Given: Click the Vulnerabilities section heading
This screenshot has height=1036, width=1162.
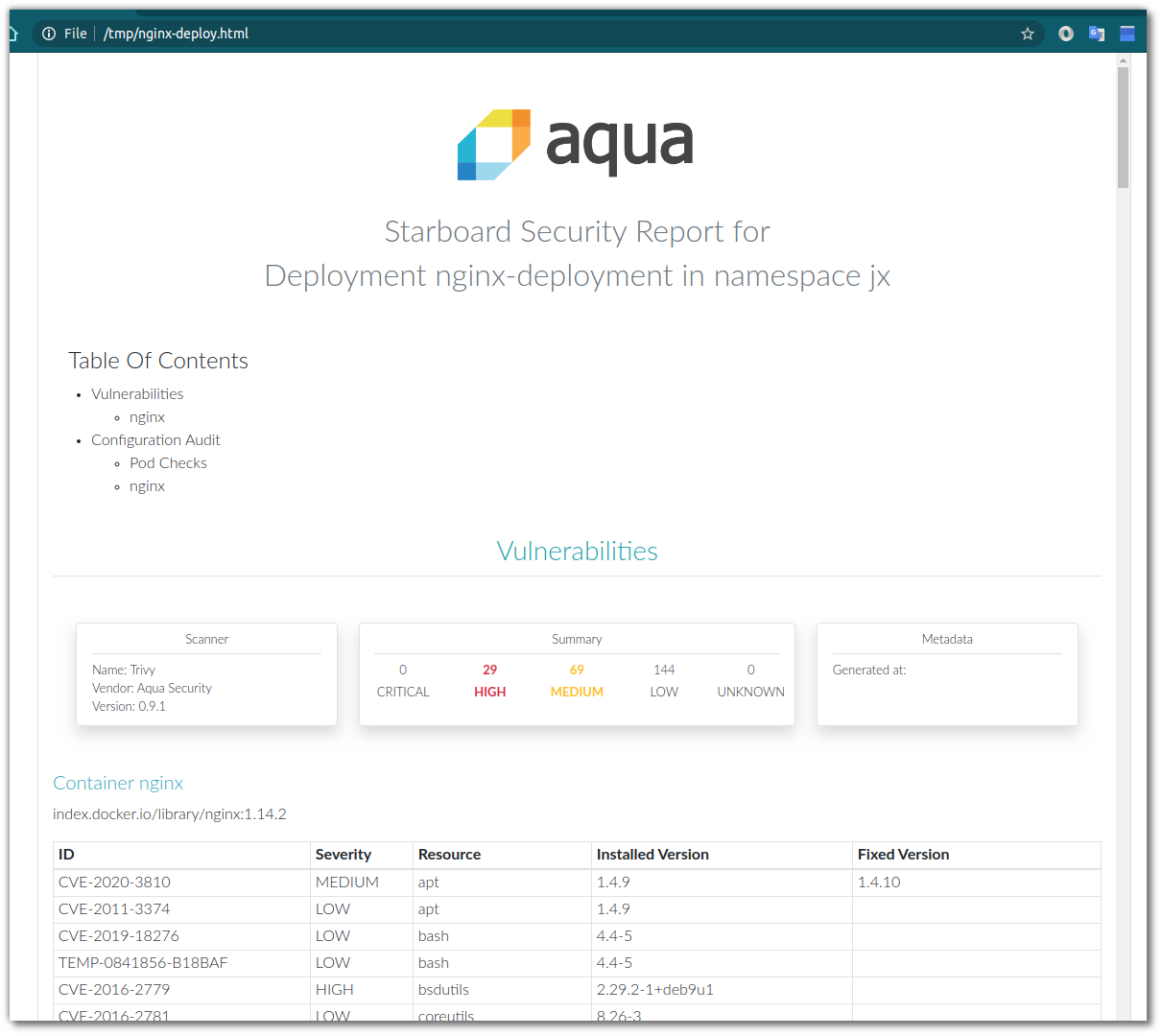Looking at the screenshot, I should (x=577, y=551).
